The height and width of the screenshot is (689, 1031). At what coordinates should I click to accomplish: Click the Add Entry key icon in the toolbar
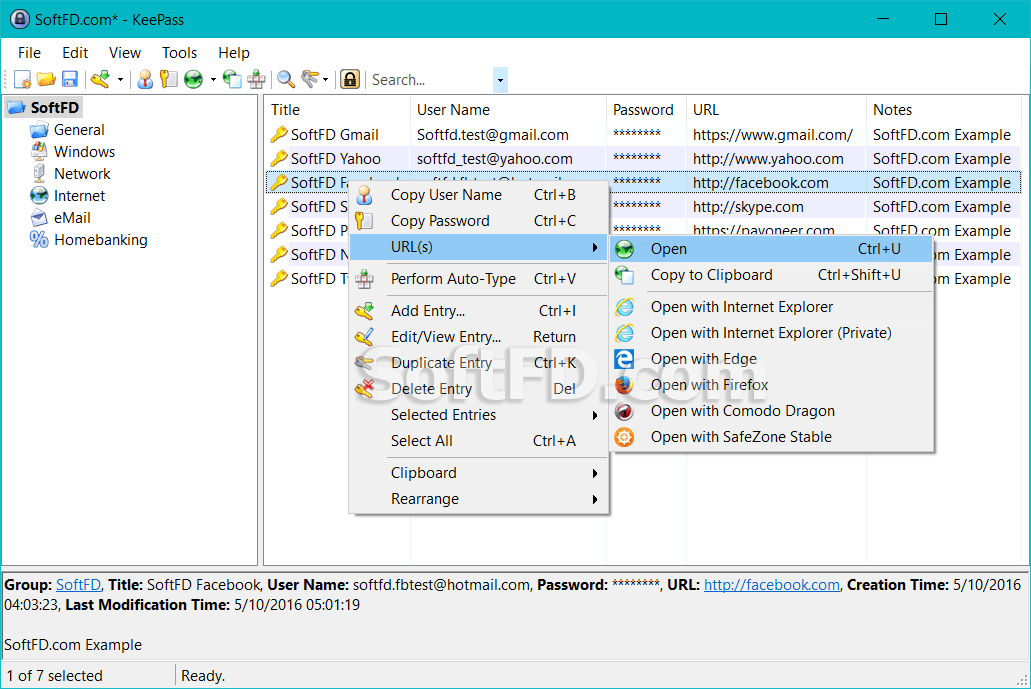coord(101,80)
